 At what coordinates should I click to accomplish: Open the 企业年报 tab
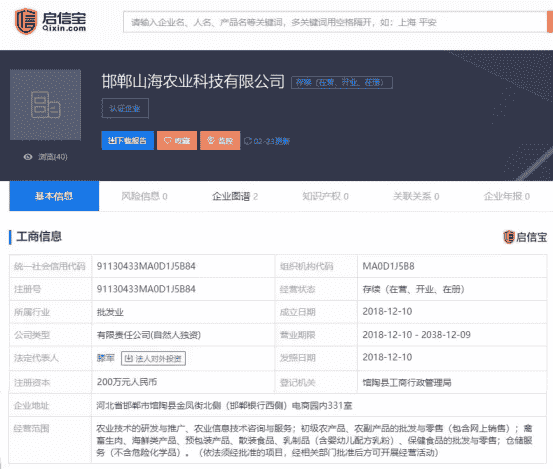coord(507,196)
